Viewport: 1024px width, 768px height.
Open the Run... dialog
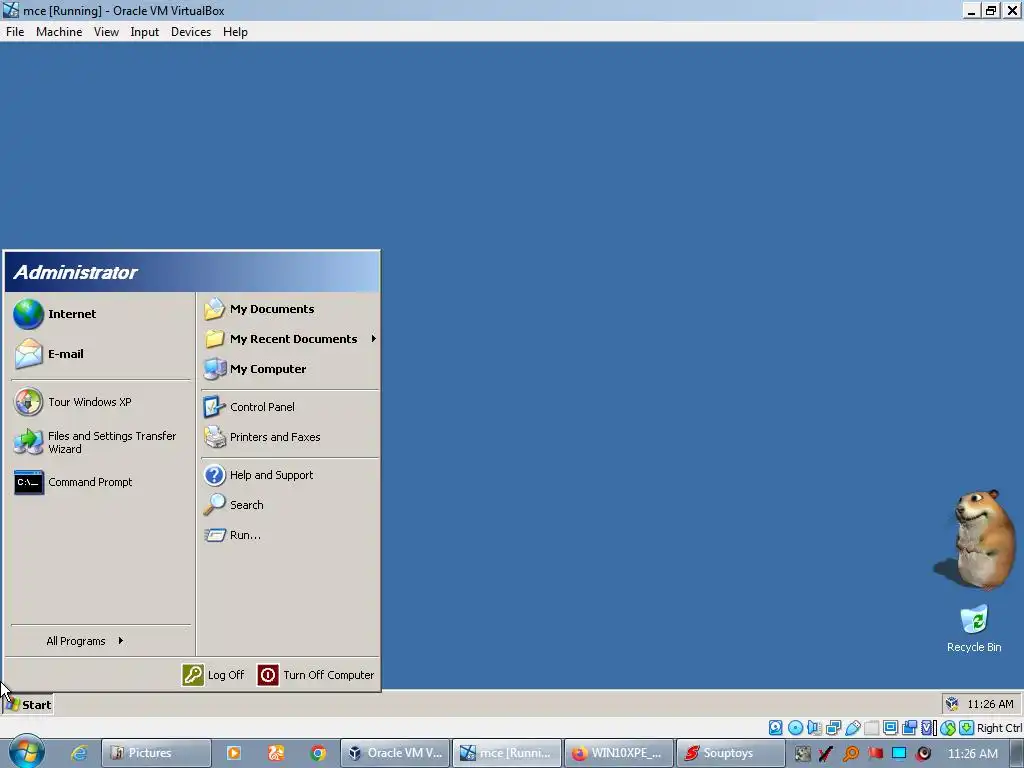232,535
